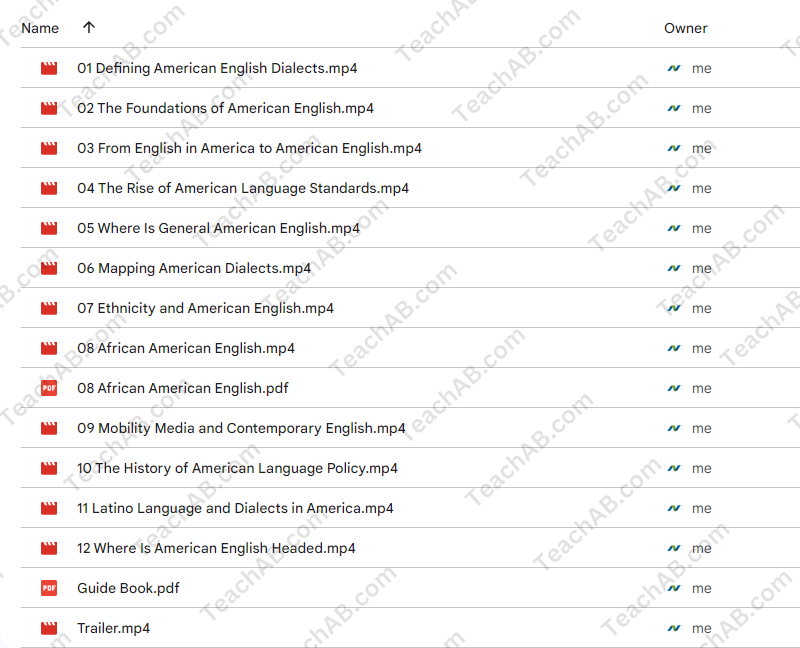Select 09 Mobility Media and Contemporary English.mp4
Viewport: 800px width, 648px height.
pyautogui.click(x=241, y=428)
